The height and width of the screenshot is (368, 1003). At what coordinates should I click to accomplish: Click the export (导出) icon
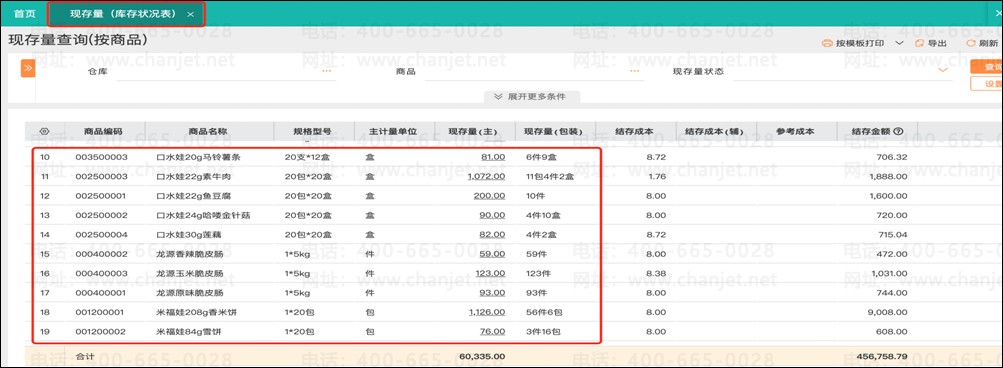[x=919, y=44]
